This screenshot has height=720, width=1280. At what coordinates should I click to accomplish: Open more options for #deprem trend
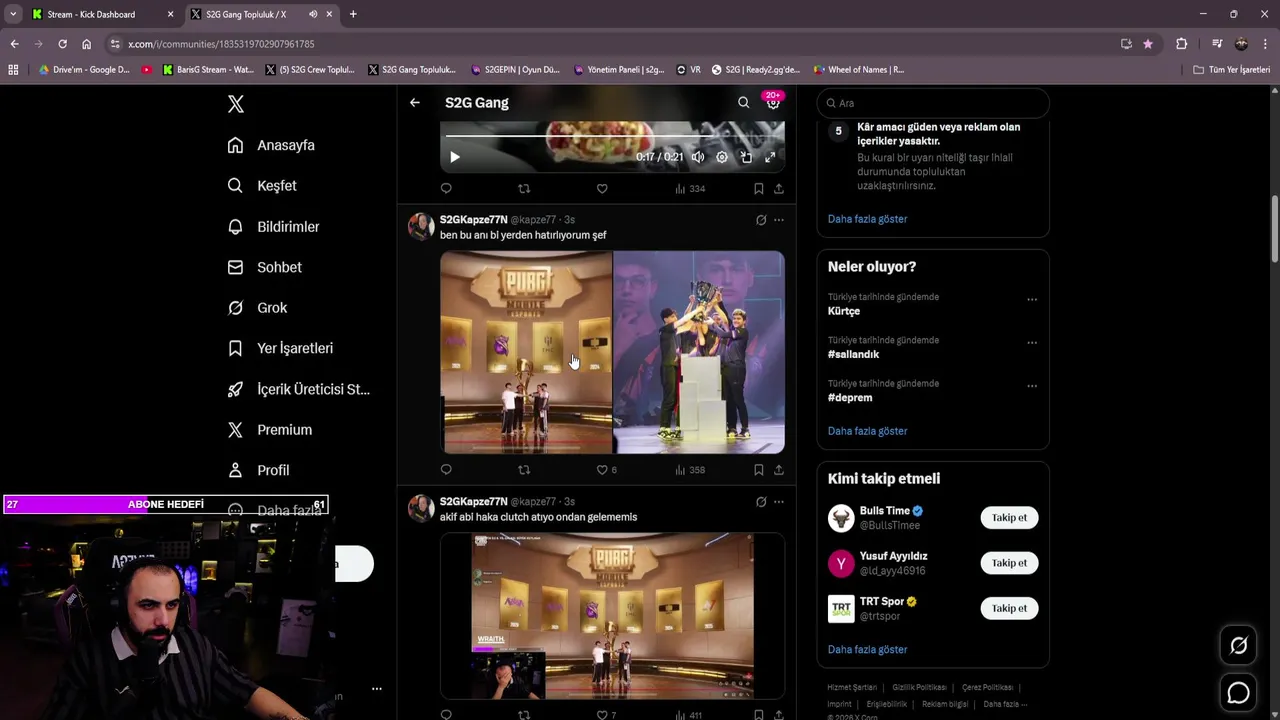1032,385
